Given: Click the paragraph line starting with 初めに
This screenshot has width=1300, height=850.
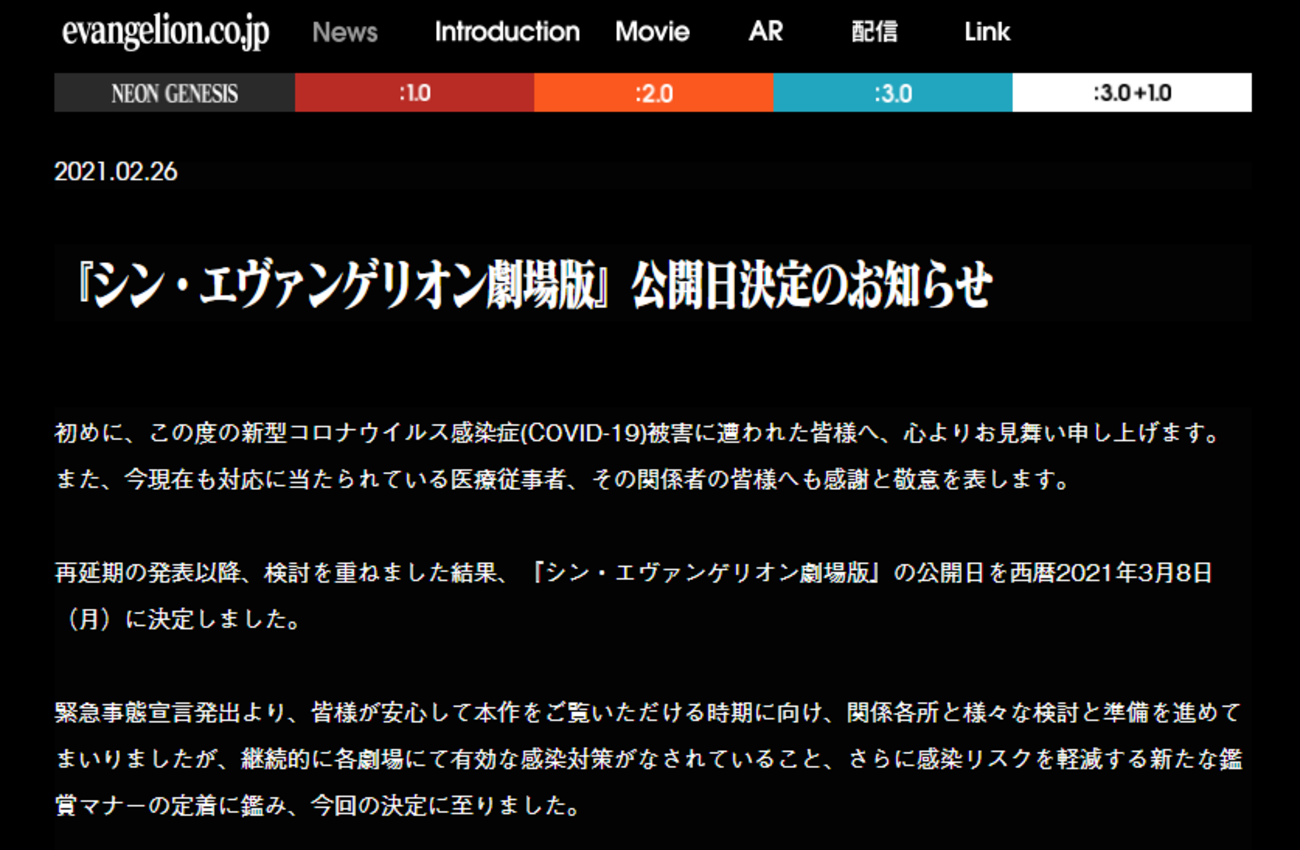Looking at the screenshot, I should tap(639, 435).
